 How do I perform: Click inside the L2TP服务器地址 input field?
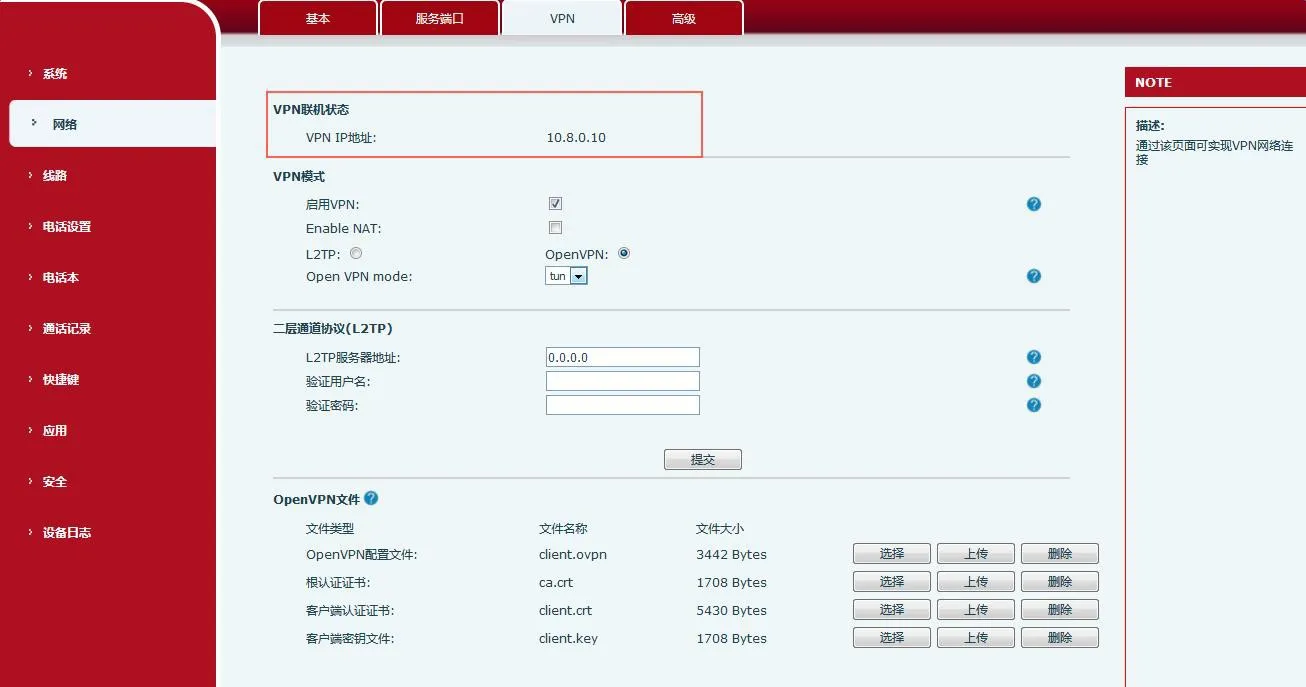click(x=622, y=356)
